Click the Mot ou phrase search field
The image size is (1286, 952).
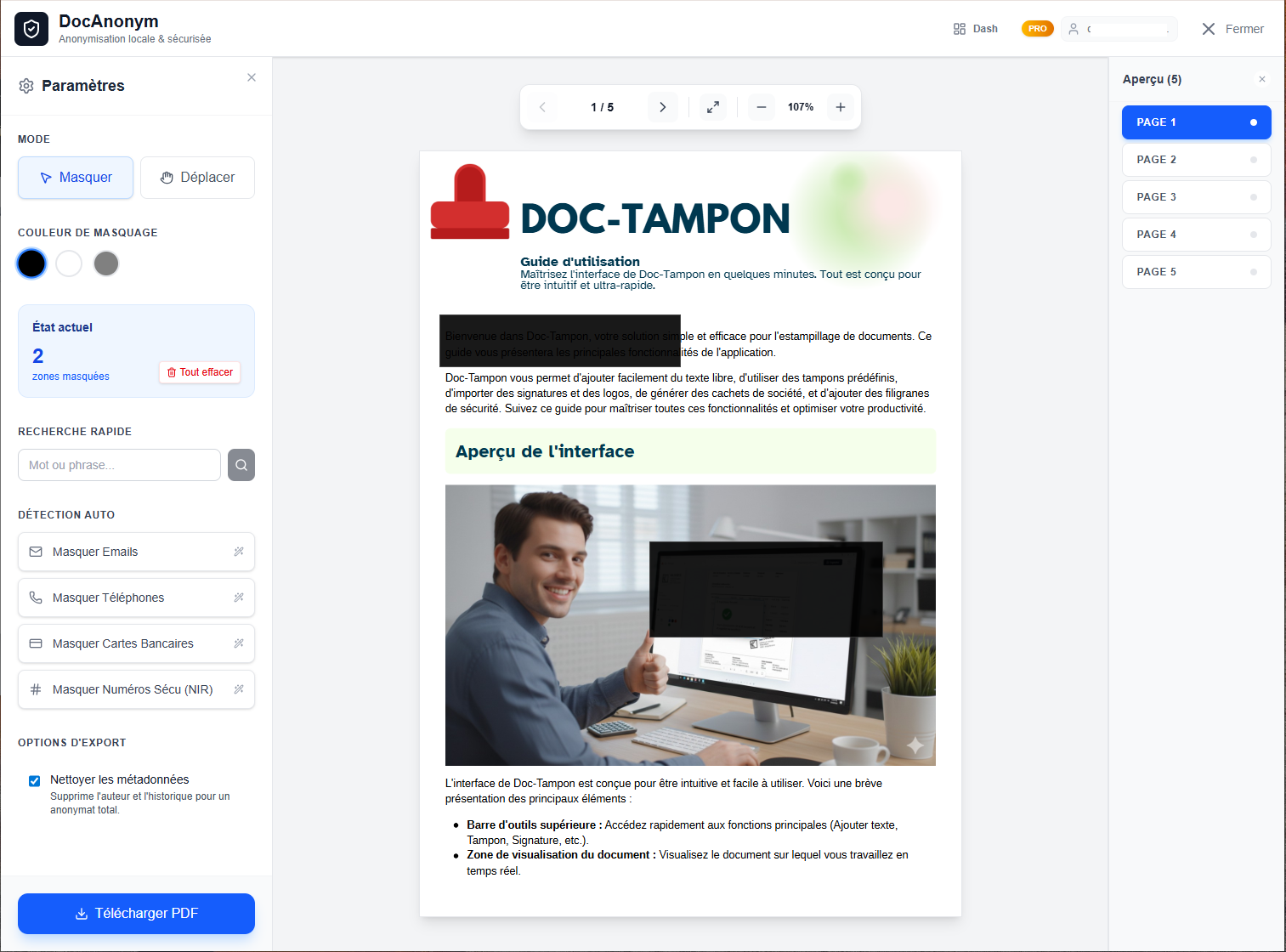(119, 465)
